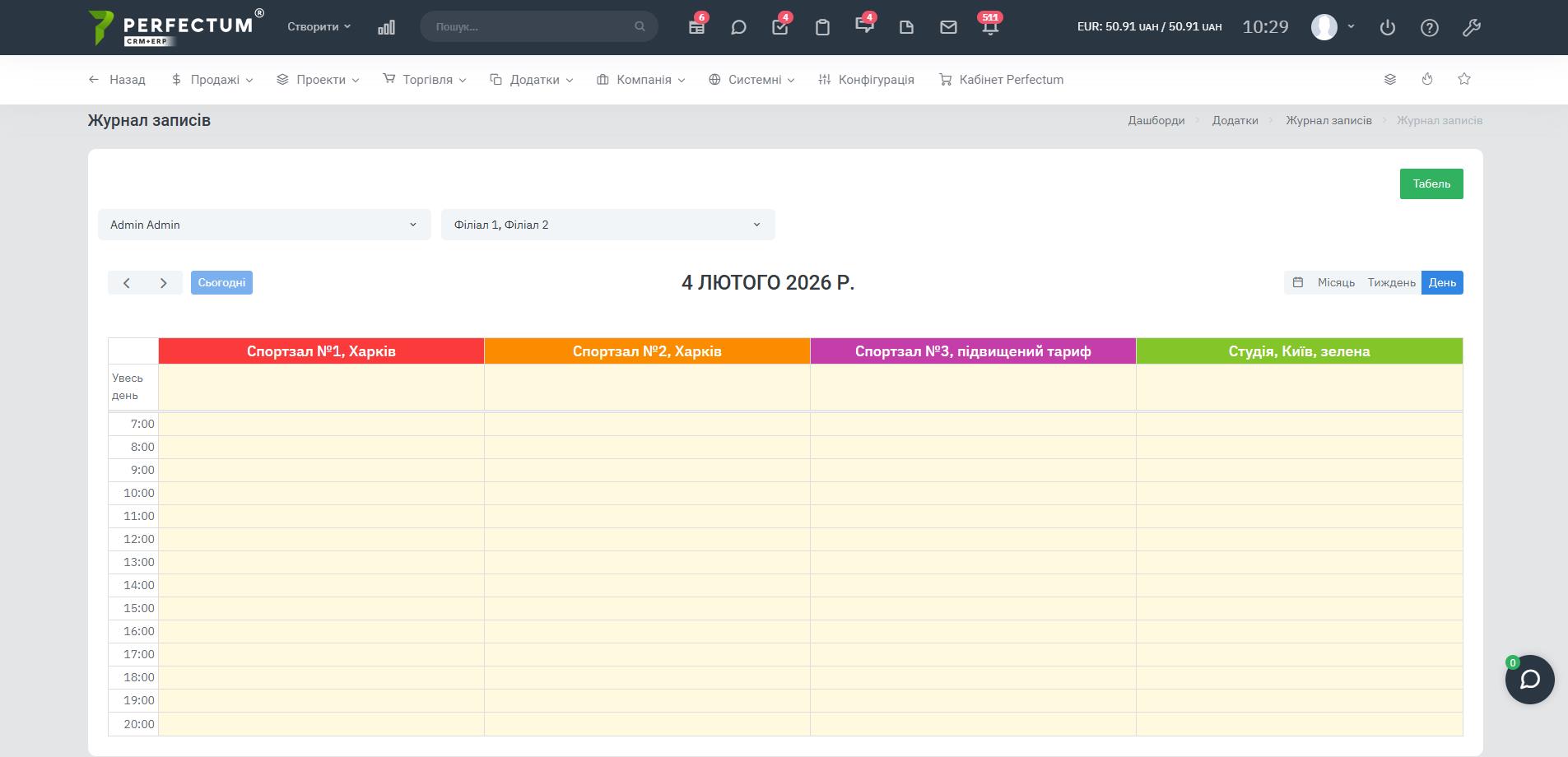Image resolution: width=1568 pixels, height=757 pixels.
Task: Open the help question mark icon
Action: coord(1429,27)
